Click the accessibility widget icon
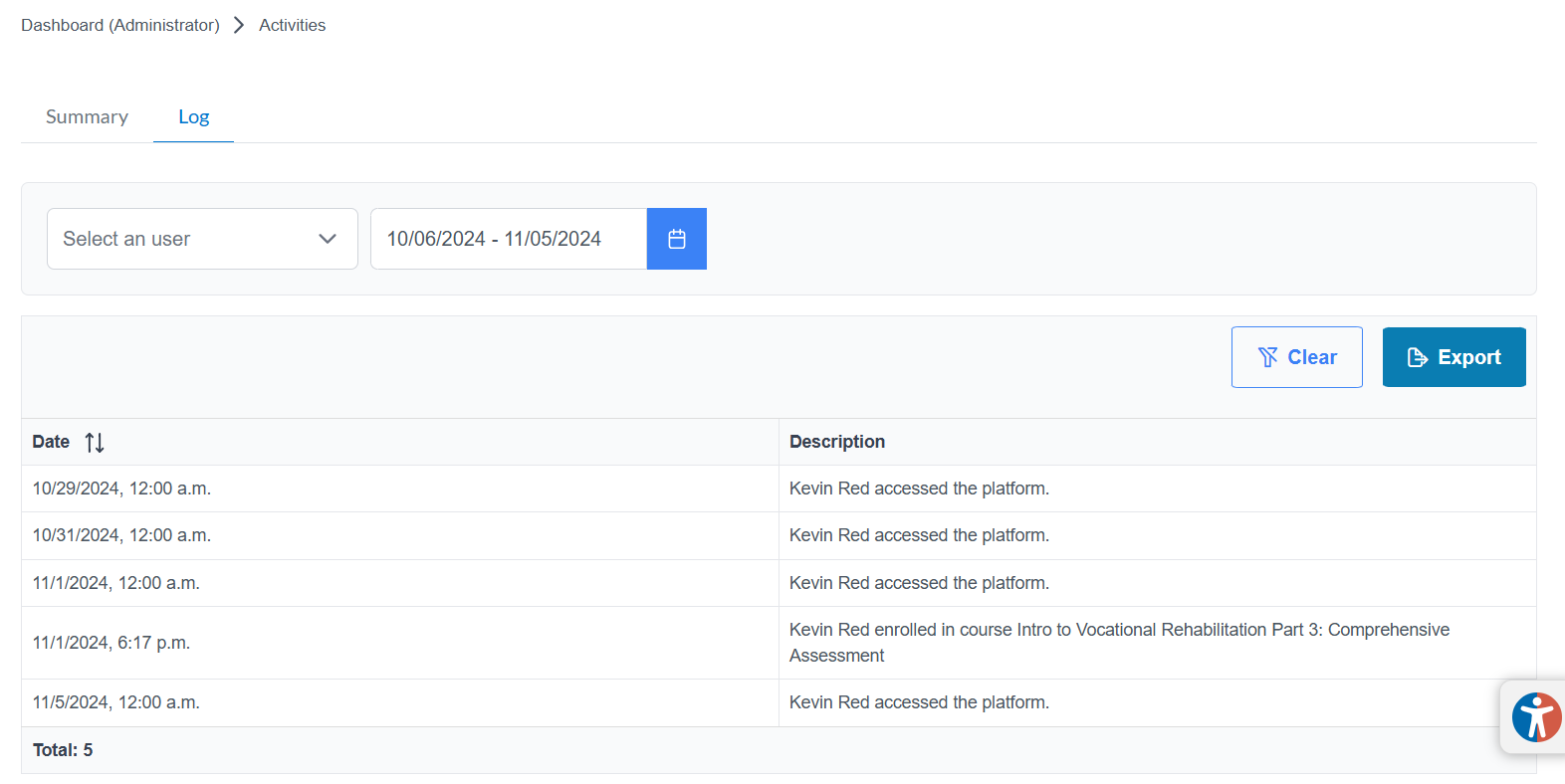The image size is (1565, 784). (x=1535, y=716)
